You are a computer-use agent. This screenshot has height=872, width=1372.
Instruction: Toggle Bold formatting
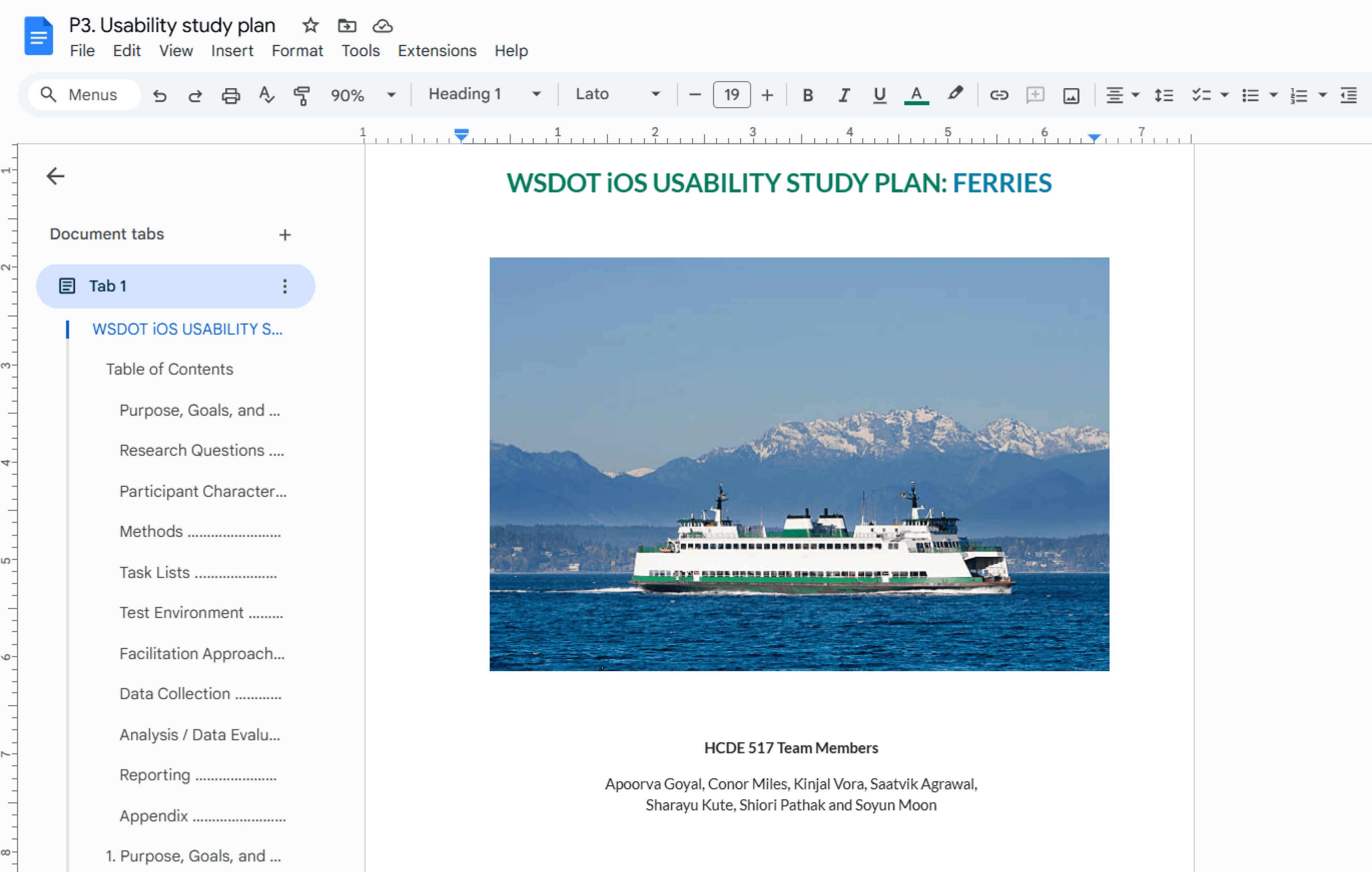tap(807, 95)
